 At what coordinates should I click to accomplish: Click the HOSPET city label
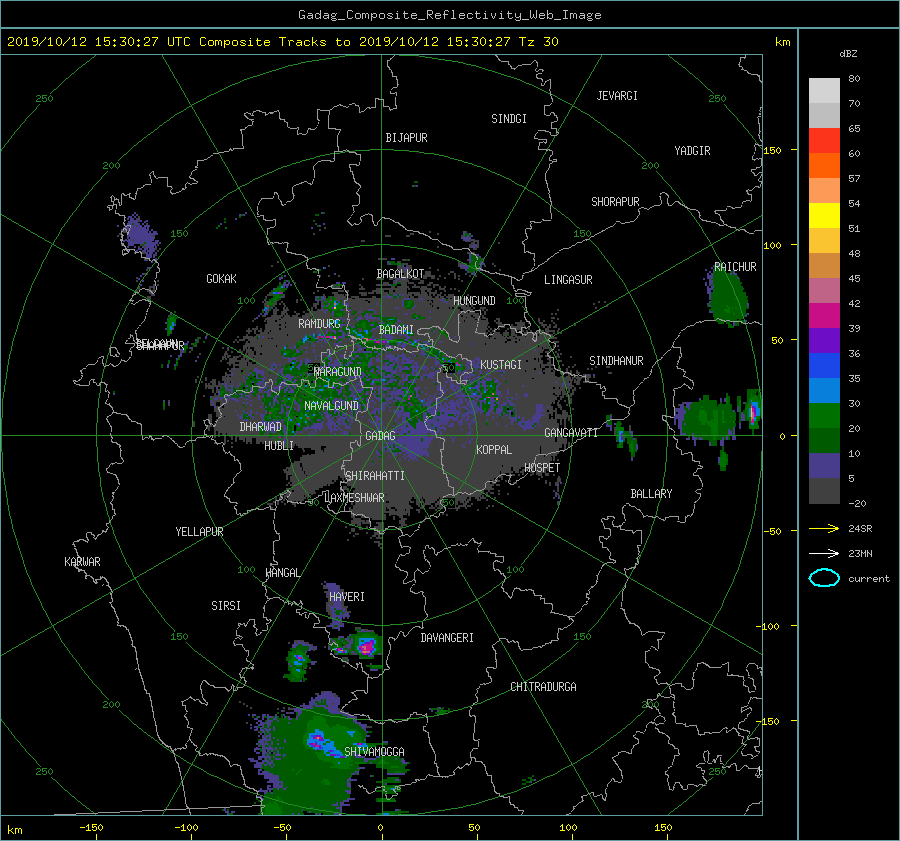pos(542,468)
